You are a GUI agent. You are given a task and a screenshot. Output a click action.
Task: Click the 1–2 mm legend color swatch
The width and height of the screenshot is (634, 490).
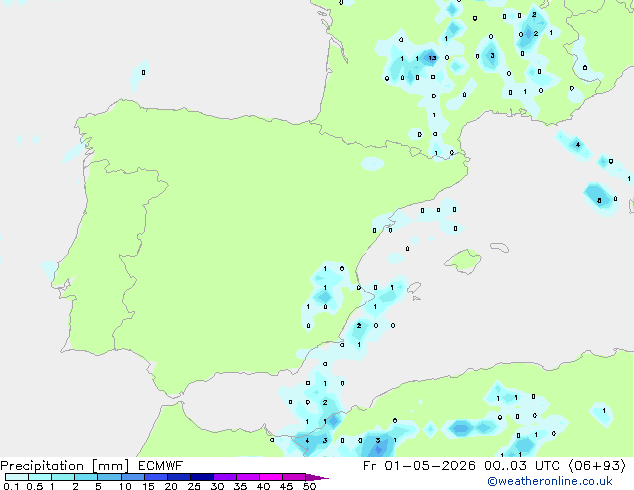[x=63, y=477]
